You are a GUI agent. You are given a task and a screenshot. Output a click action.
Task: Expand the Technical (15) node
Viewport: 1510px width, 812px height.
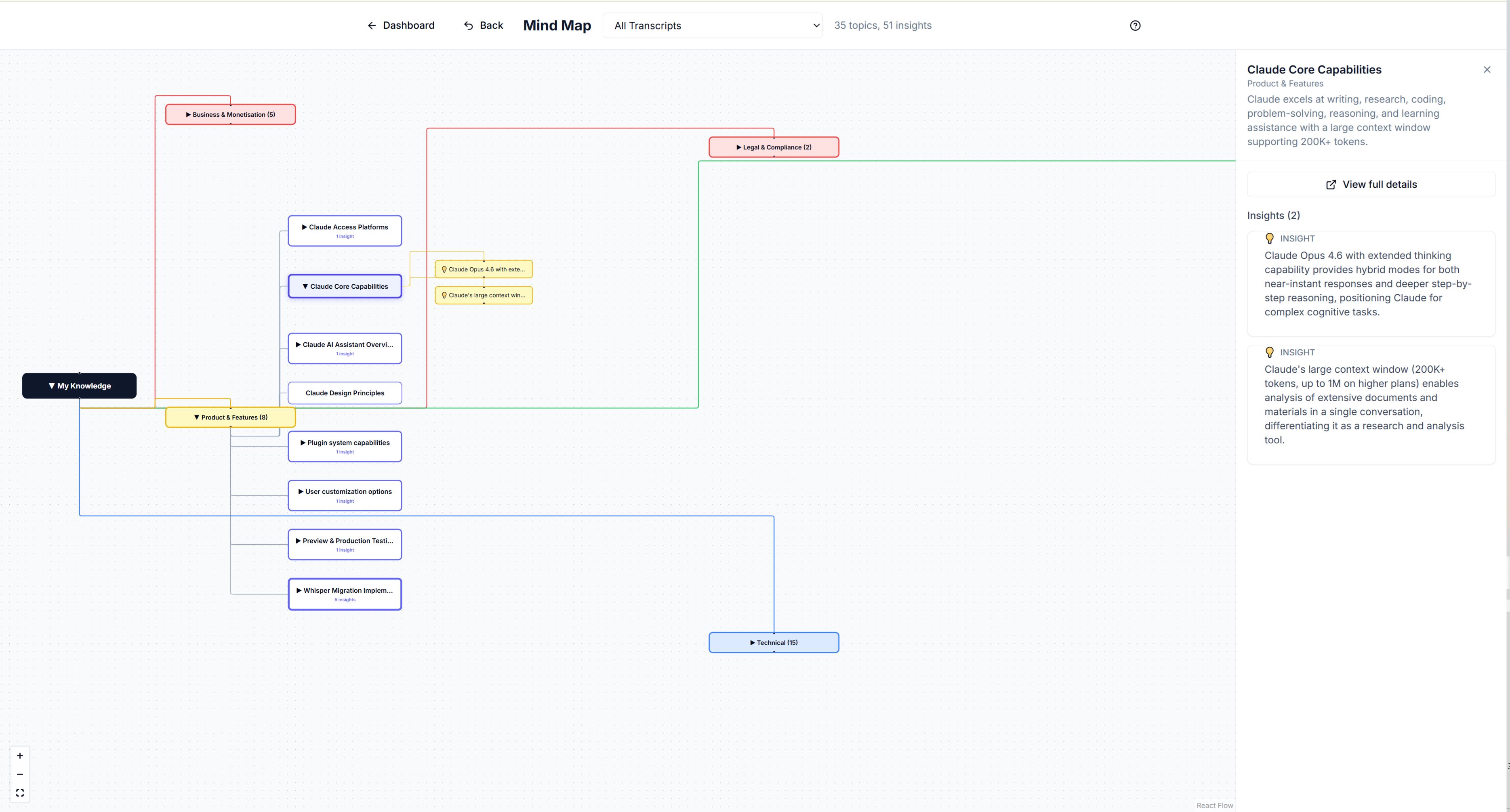pos(774,643)
